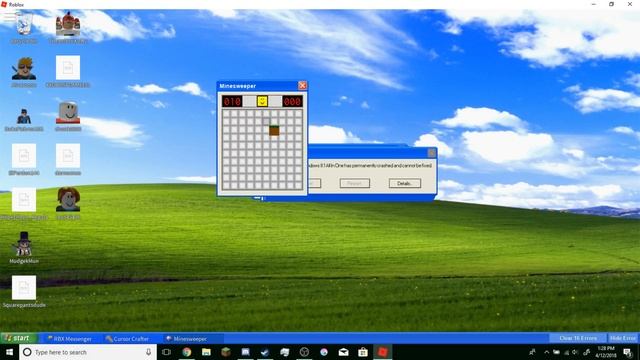
Task: Open the sunglasses-wearing avatar desktop icon
Action: pos(24,72)
